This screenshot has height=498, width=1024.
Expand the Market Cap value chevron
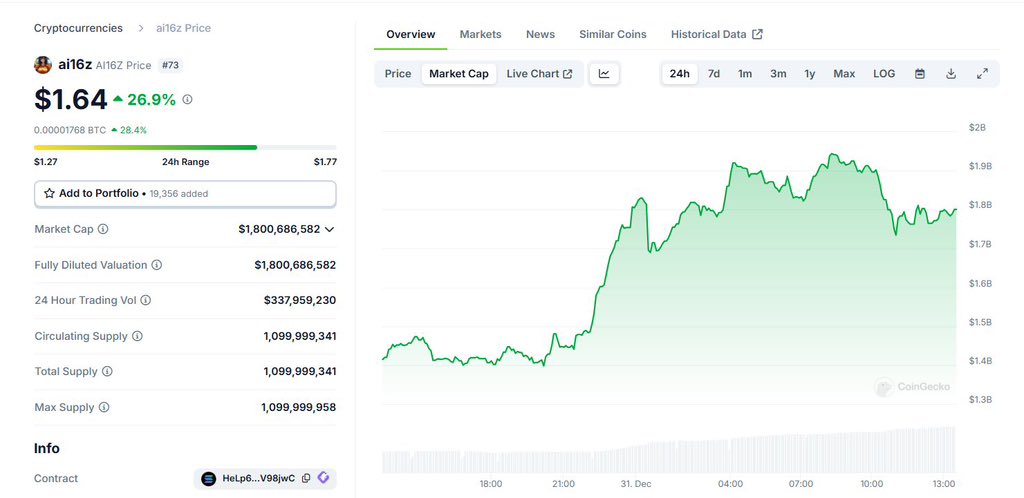pyautogui.click(x=329, y=229)
